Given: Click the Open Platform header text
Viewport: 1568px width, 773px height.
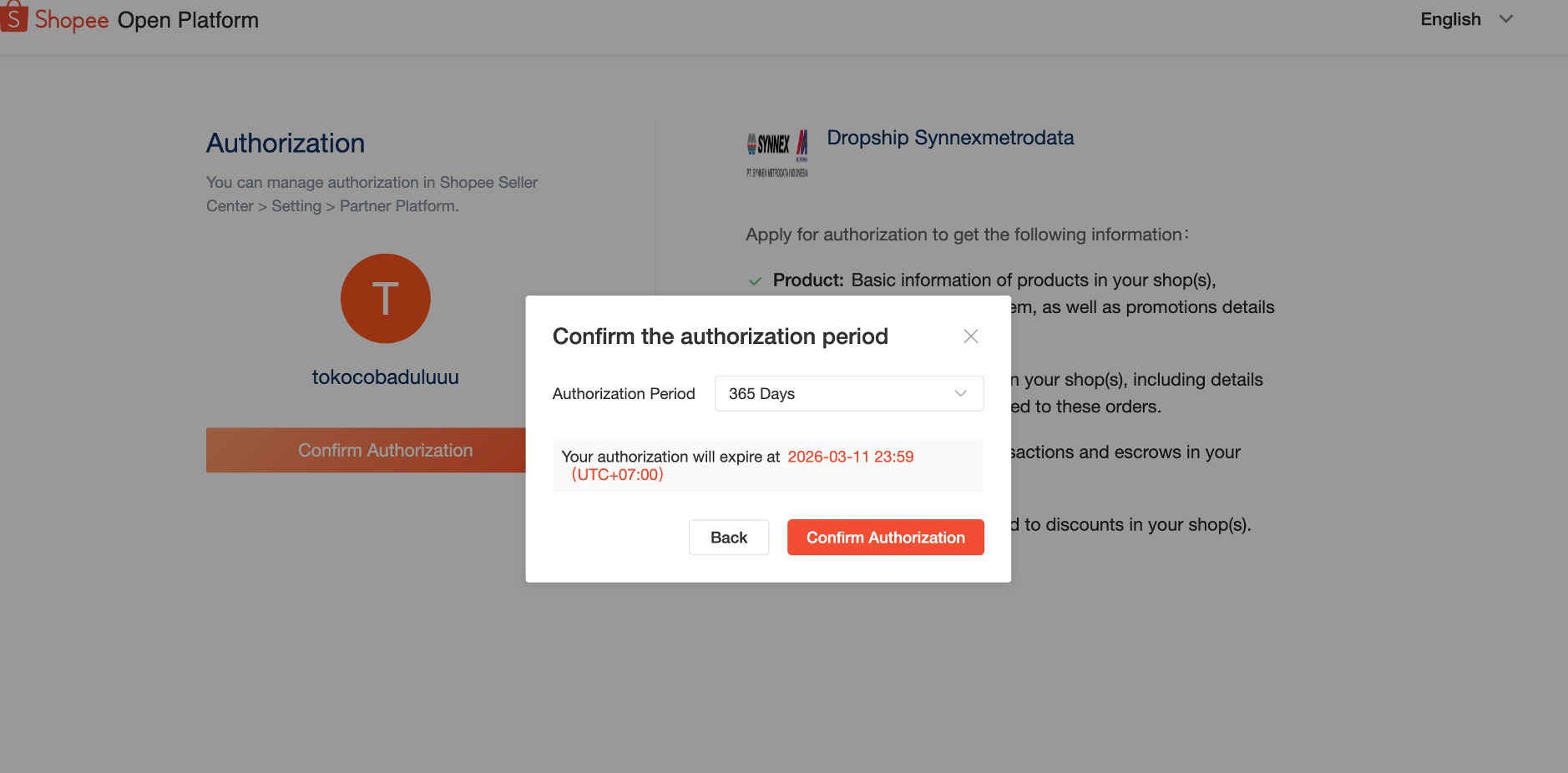Looking at the screenshot, I should pyautogui.click(x=188, y=20).
